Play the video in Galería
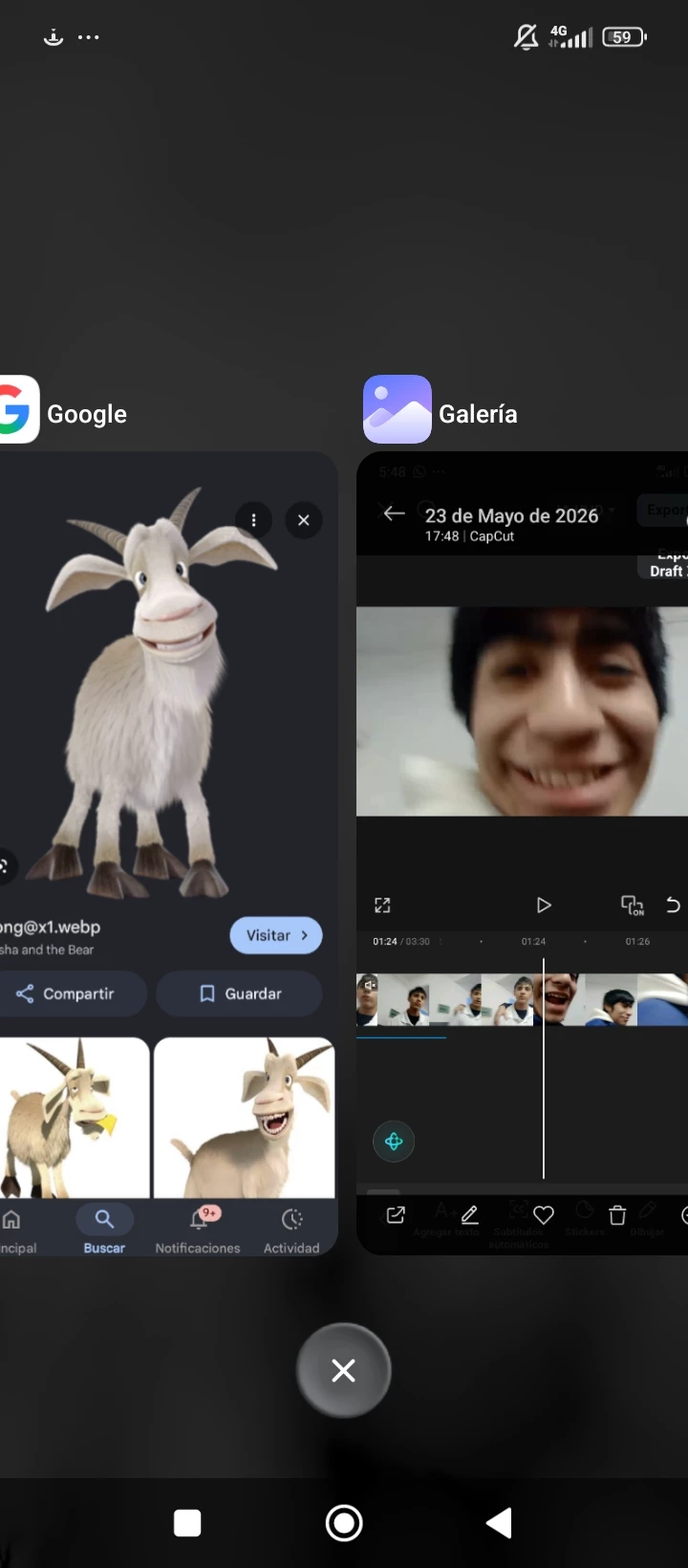Viewport: 688px width, 1568px height. 544,904
